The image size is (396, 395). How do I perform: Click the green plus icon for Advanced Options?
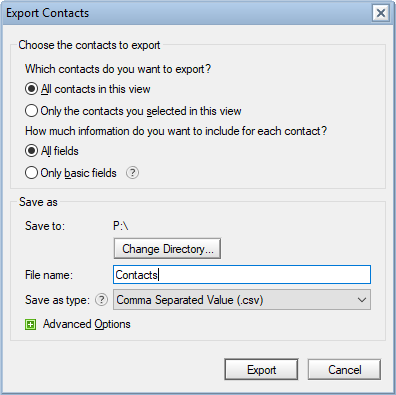click(x=31, y=324)
